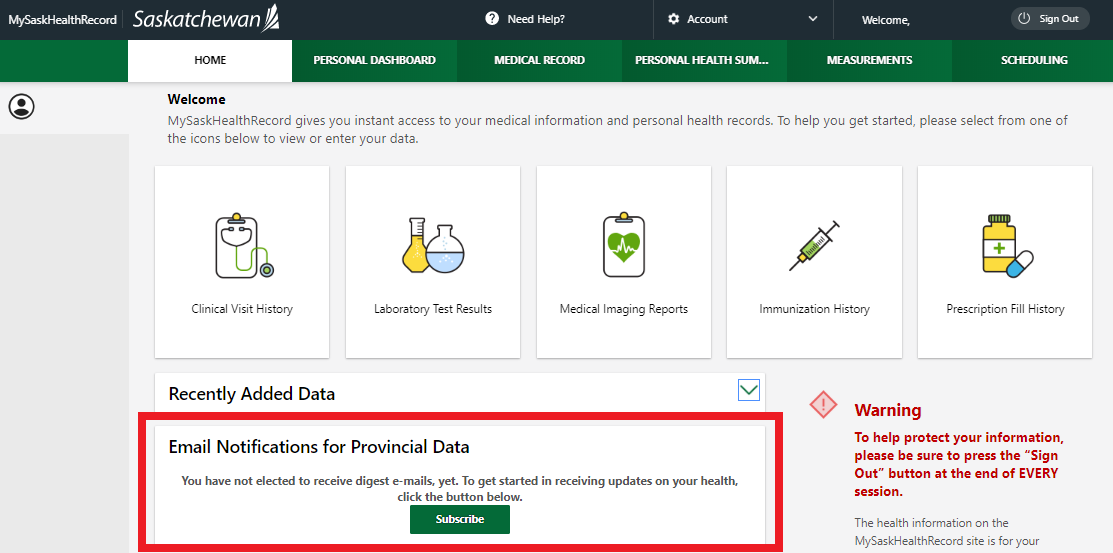1113x553 pixels.
Task: Expand the Account dropdown chevron
Action: point(813,19)
